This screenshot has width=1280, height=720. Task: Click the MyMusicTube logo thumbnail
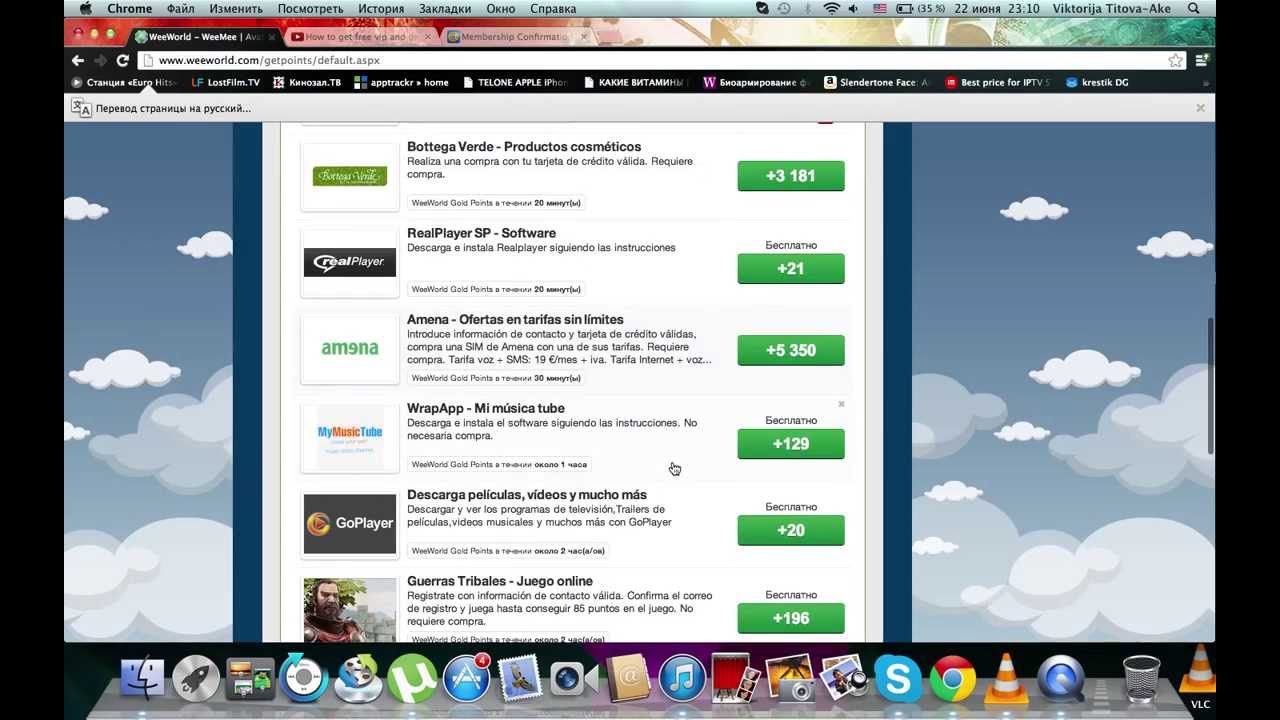[350, 437]
